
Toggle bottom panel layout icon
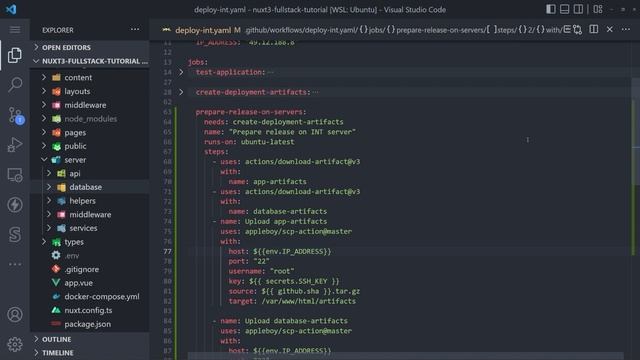point(564,9)
